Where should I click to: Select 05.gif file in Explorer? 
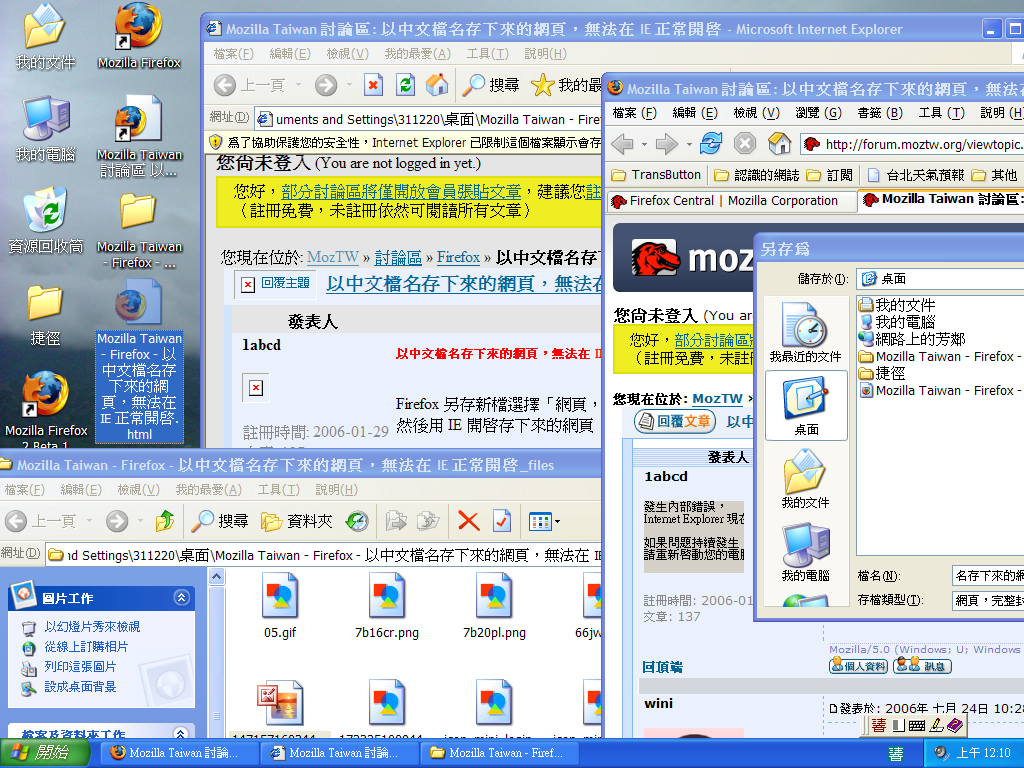tap(280, 605)
